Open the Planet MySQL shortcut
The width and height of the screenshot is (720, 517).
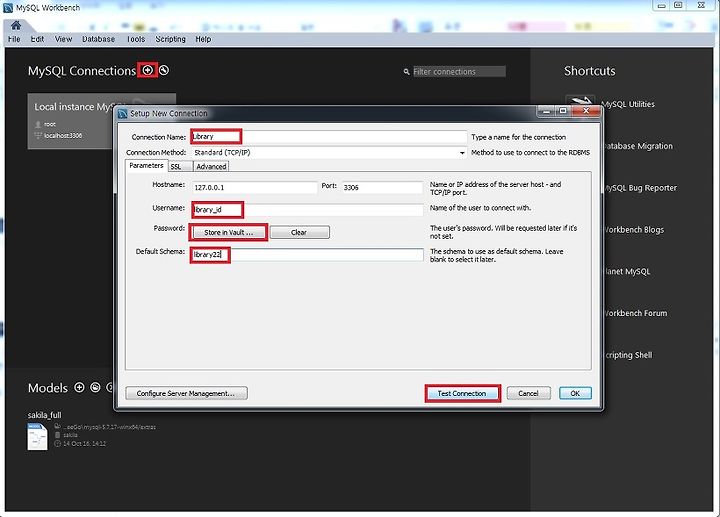pyautogui.click(x=628, y=271)
